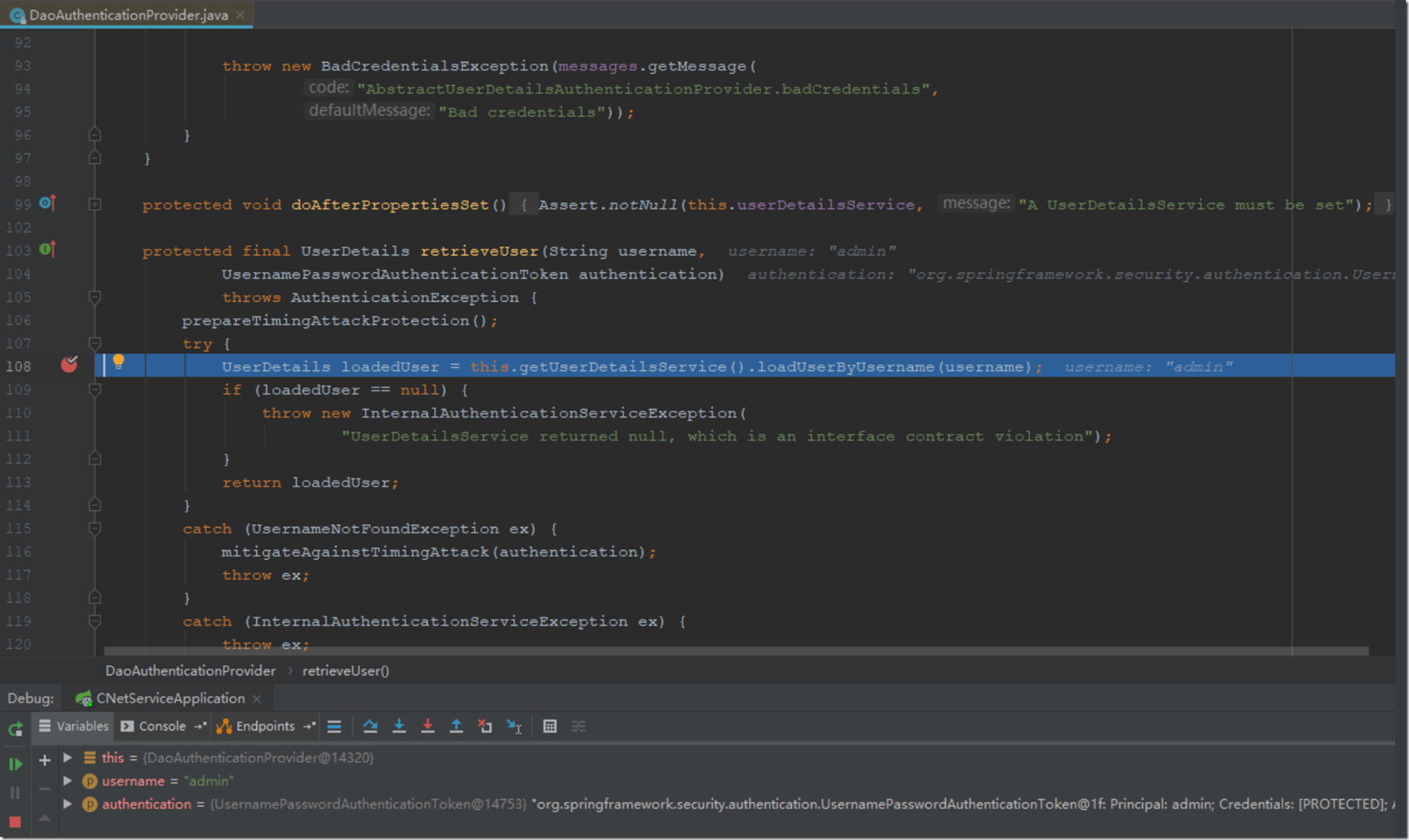Viewport: 1409px width, 840px height.
Task: Collapse code block at line 105
Action: tap(95, 297)
